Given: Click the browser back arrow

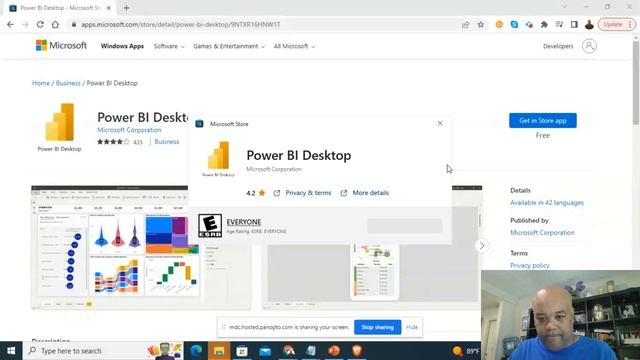Looking at the screenshot, I should pos(10,24).
